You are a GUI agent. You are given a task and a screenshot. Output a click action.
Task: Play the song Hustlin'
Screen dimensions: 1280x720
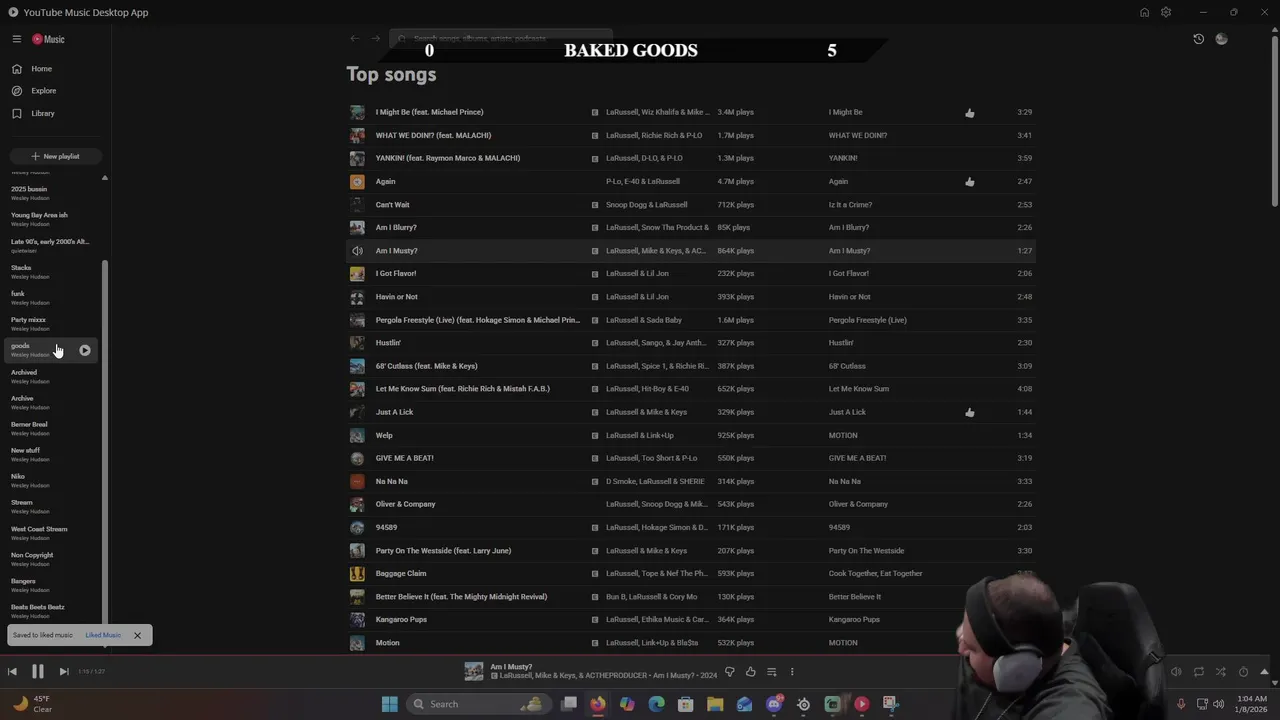(388, 343)
